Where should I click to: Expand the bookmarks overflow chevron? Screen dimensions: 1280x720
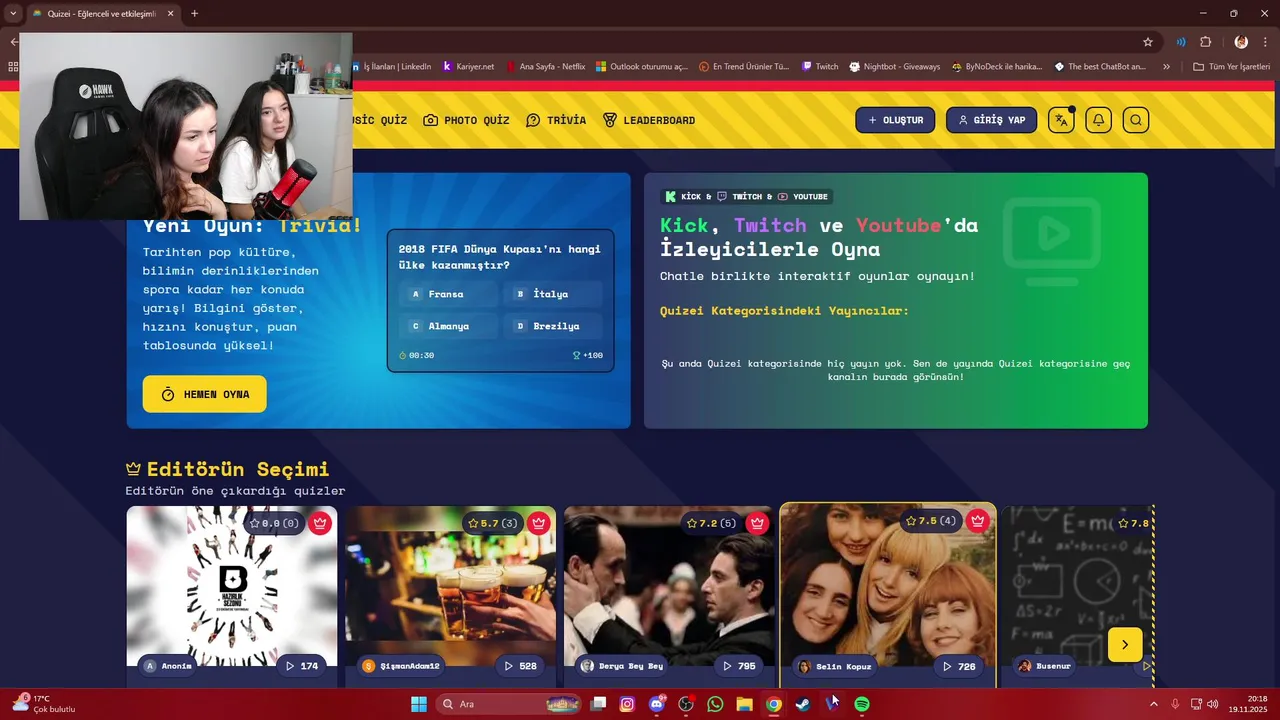pos(1166,66)
